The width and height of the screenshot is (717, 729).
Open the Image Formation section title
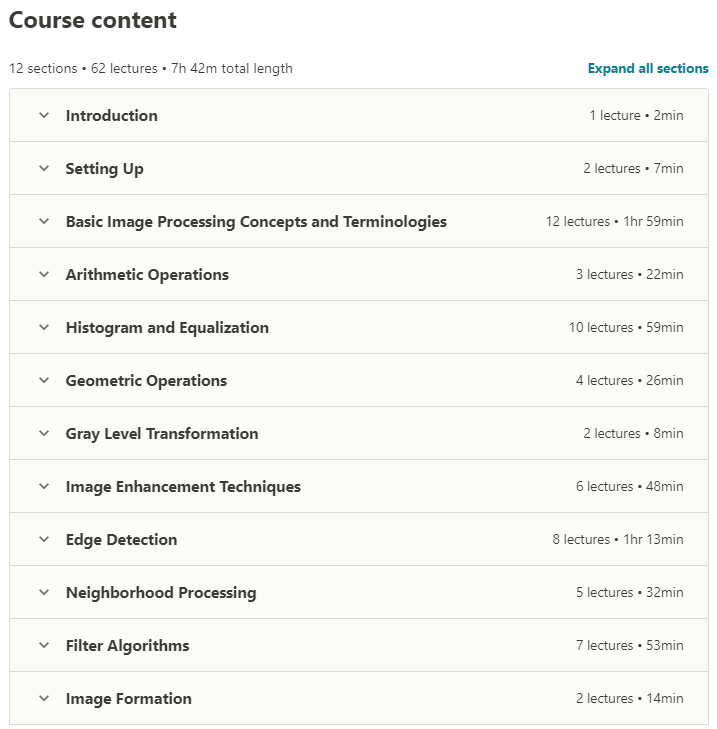(128, 699)
